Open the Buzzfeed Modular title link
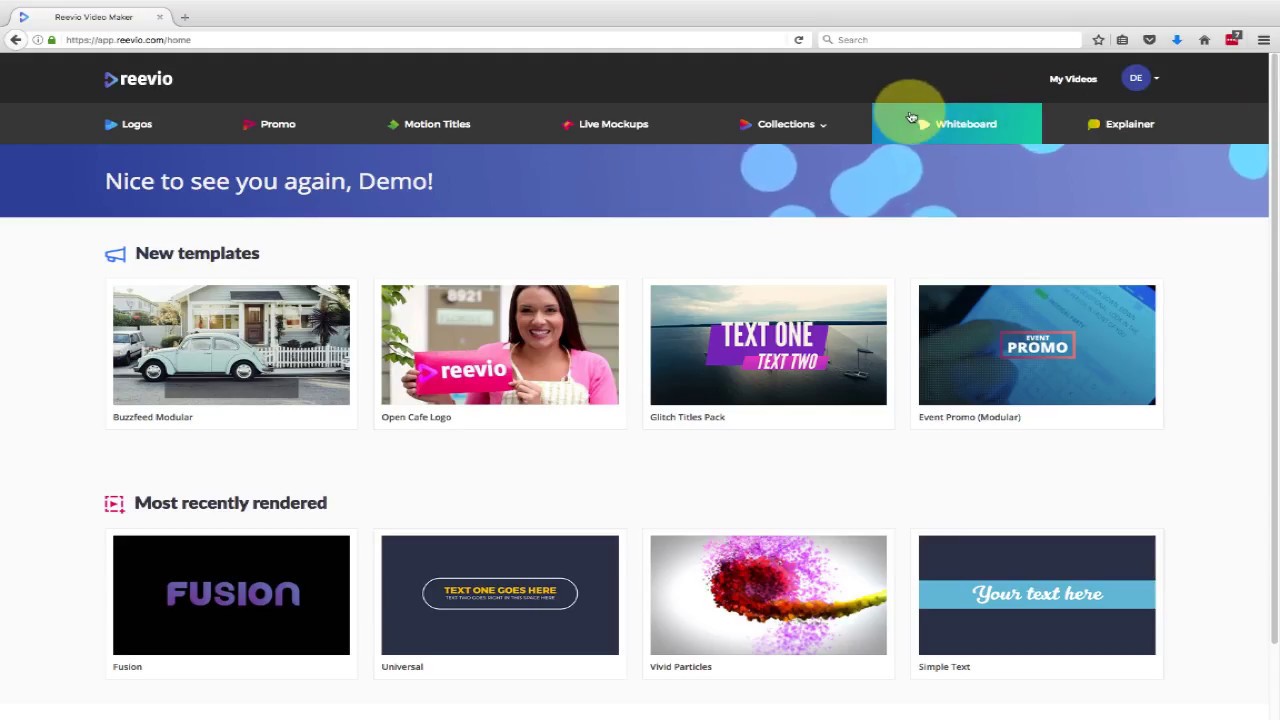Screen dimensions: 1280x720 point(153,417)
